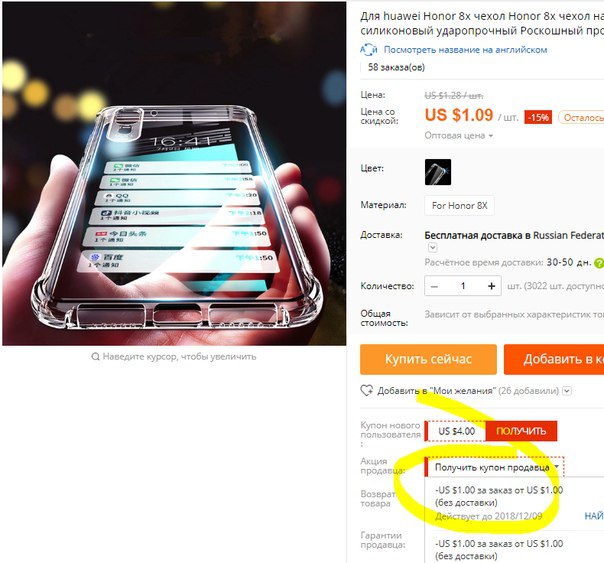Click the quantity input field

tap(463, 286)
